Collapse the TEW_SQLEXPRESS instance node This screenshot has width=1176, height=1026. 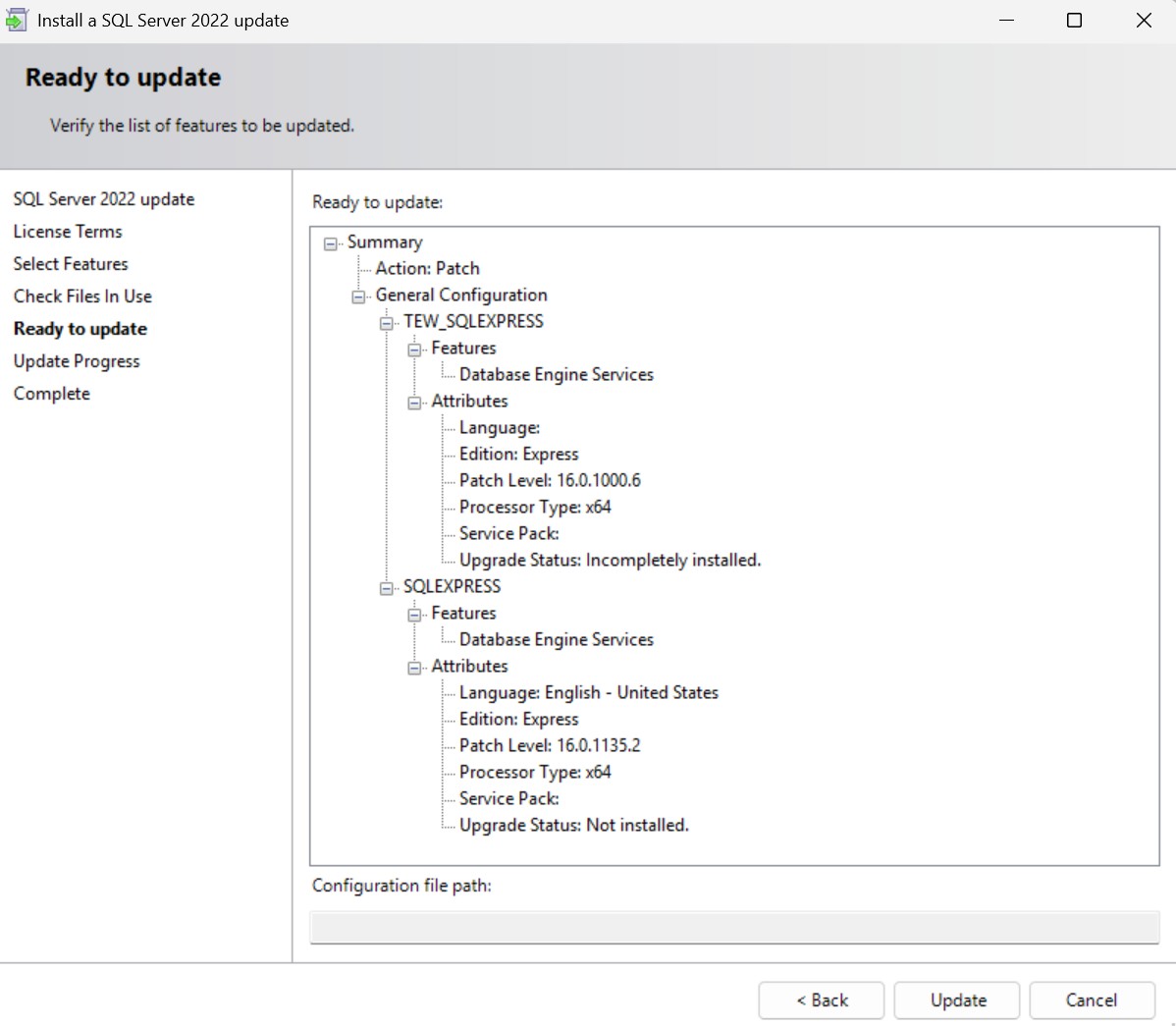point(386,323)
